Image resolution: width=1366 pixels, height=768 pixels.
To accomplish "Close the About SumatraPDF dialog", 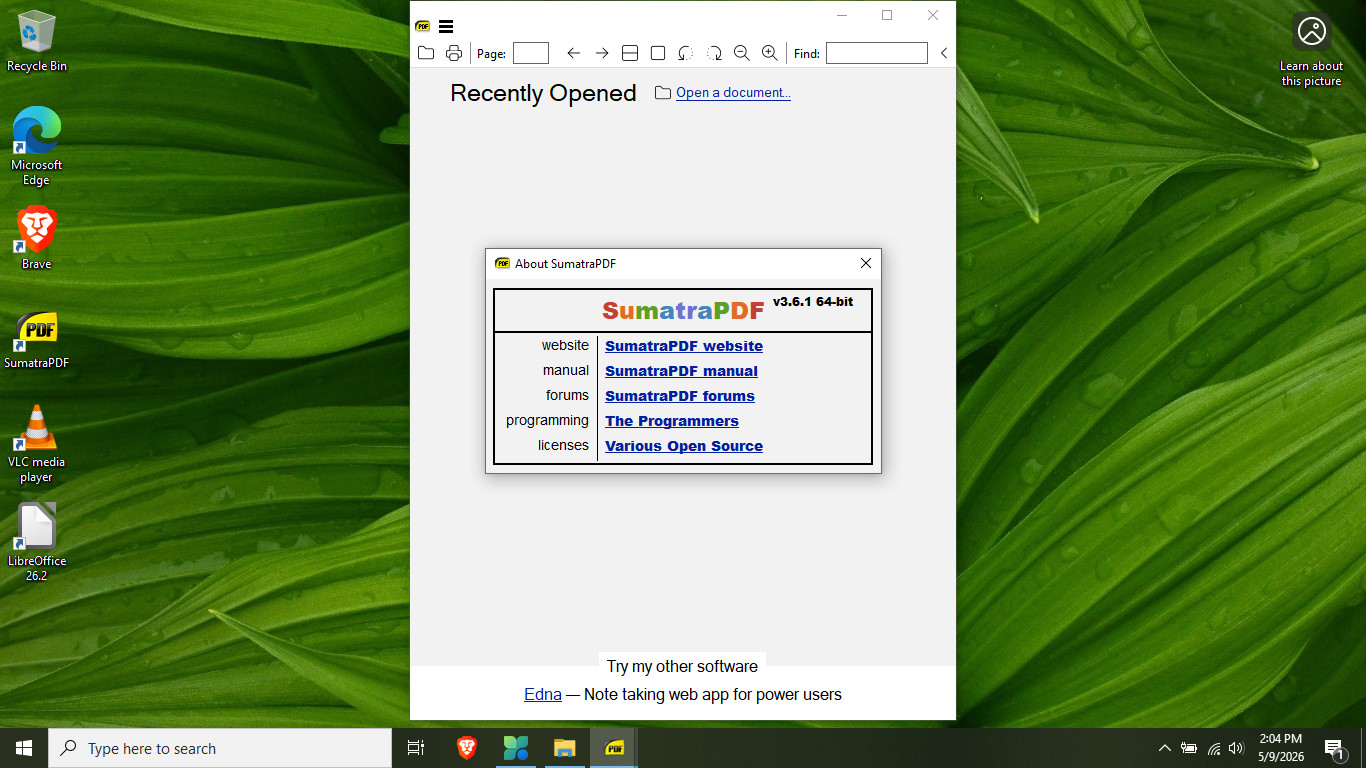I will [x=866, y=263].
